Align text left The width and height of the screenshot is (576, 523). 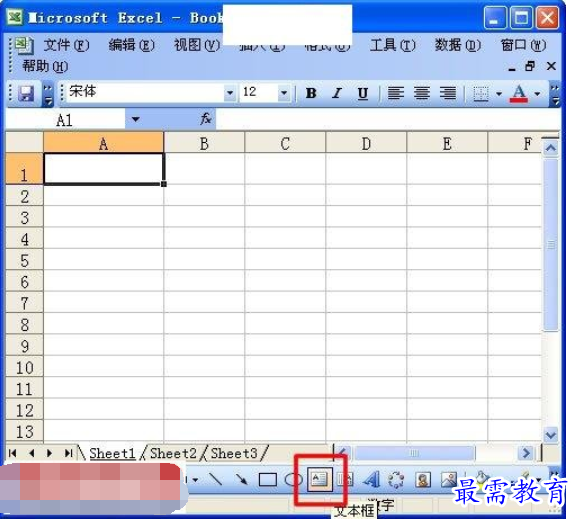tap(396, 93)
